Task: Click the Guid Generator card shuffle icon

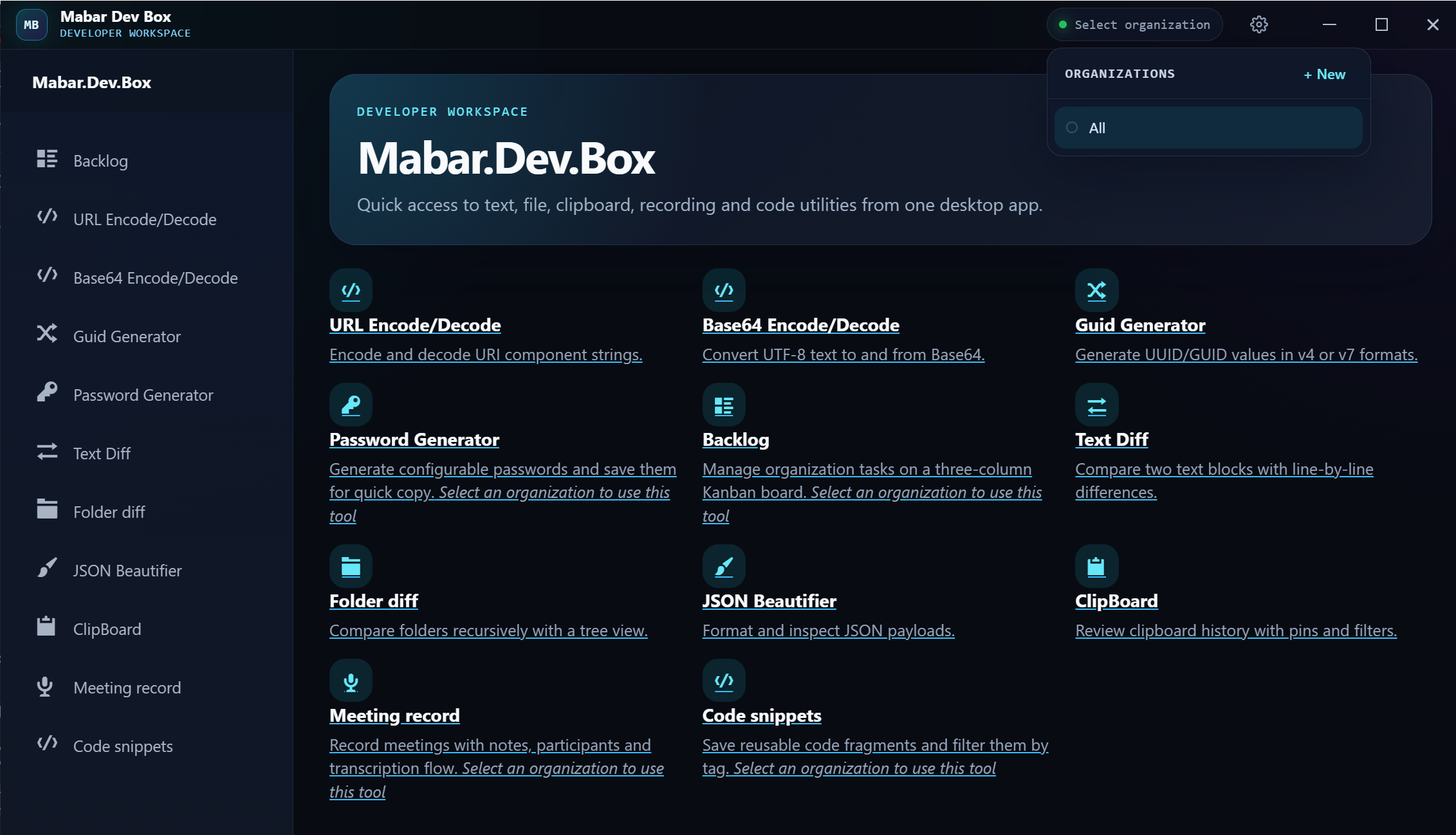Action: 1097,290
